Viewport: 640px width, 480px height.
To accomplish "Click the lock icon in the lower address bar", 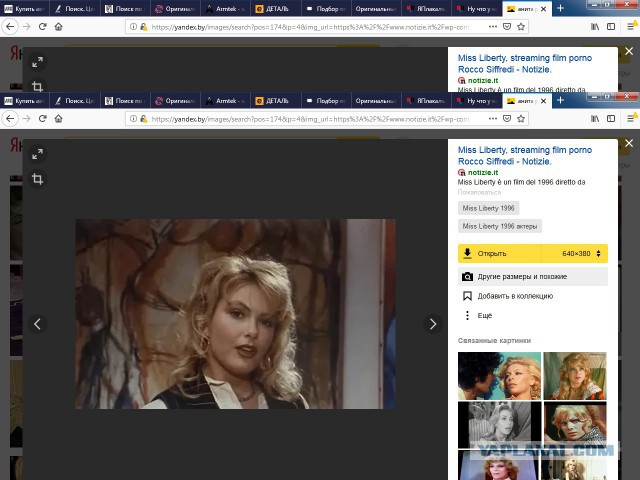I will click(x=143, y=119).
